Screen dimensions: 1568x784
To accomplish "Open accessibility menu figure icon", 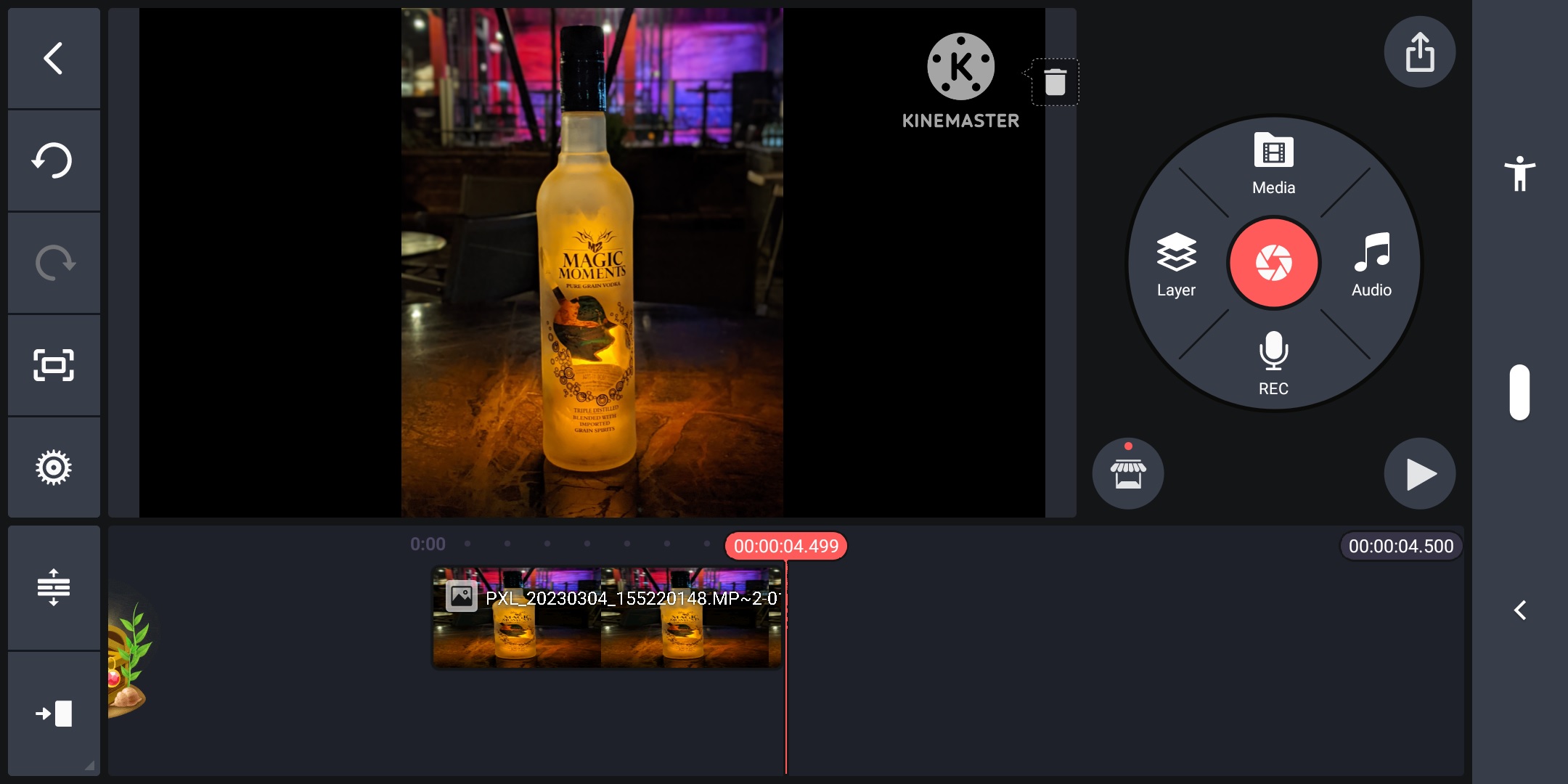I will point(1519,174).
